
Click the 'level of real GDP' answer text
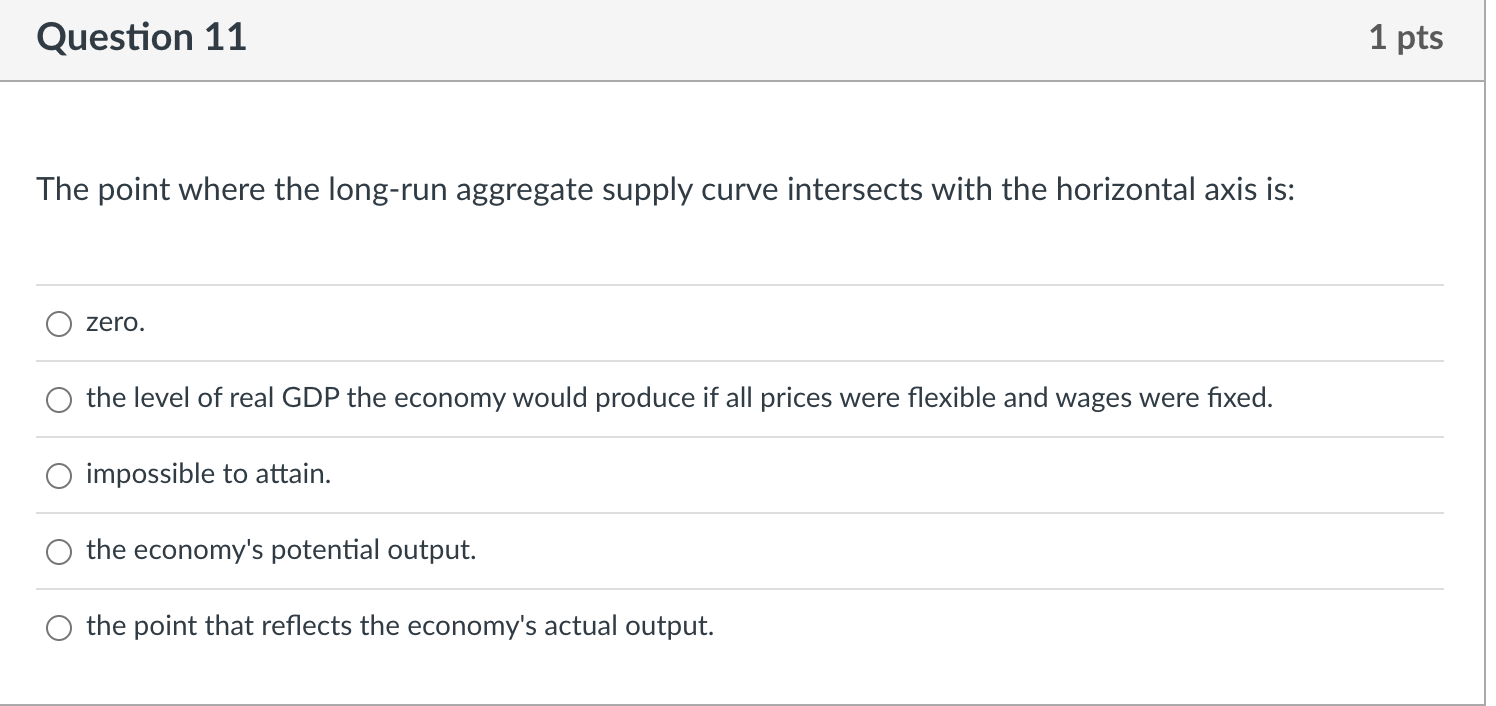[x=680, y=399]
